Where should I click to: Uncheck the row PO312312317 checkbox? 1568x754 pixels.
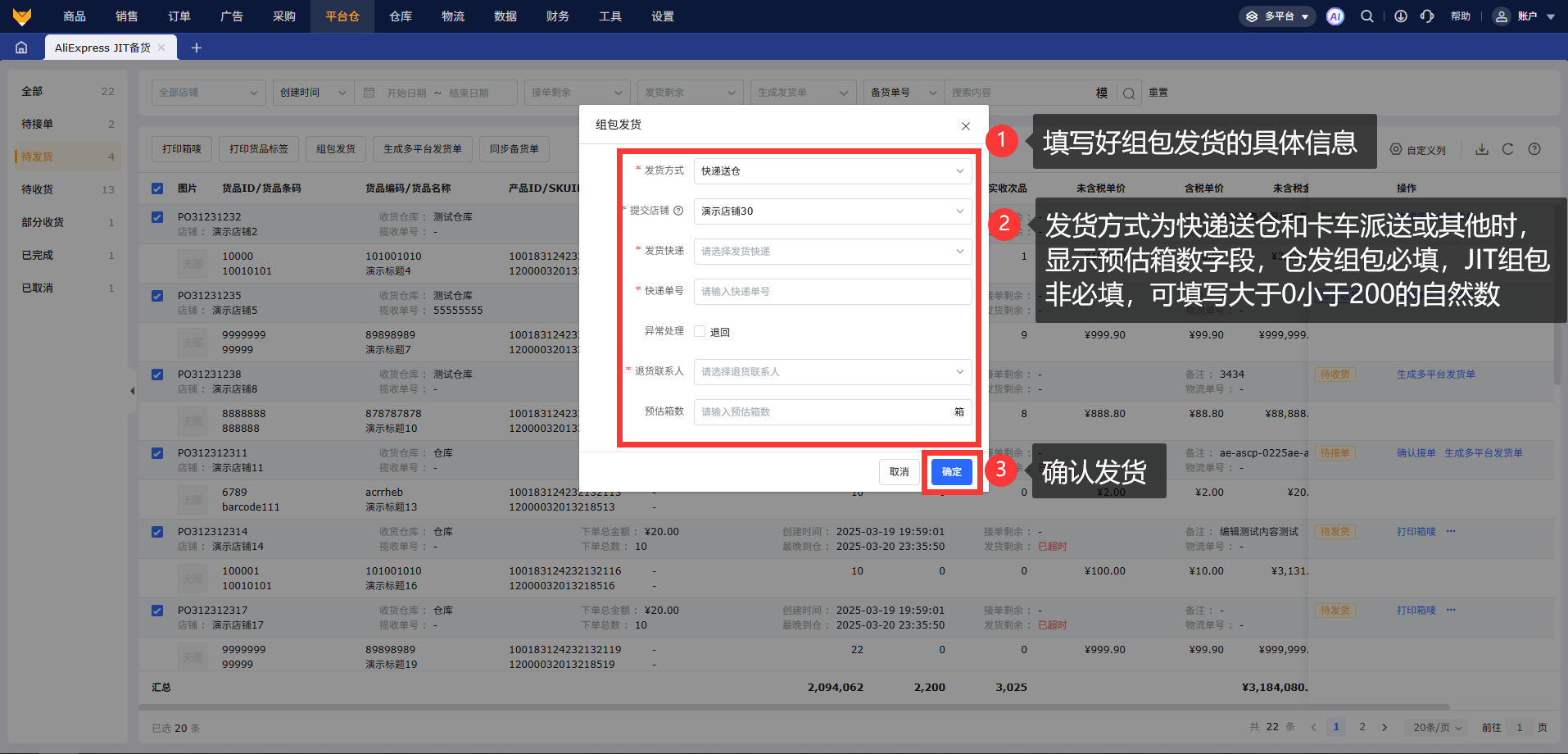pos(157,611)
